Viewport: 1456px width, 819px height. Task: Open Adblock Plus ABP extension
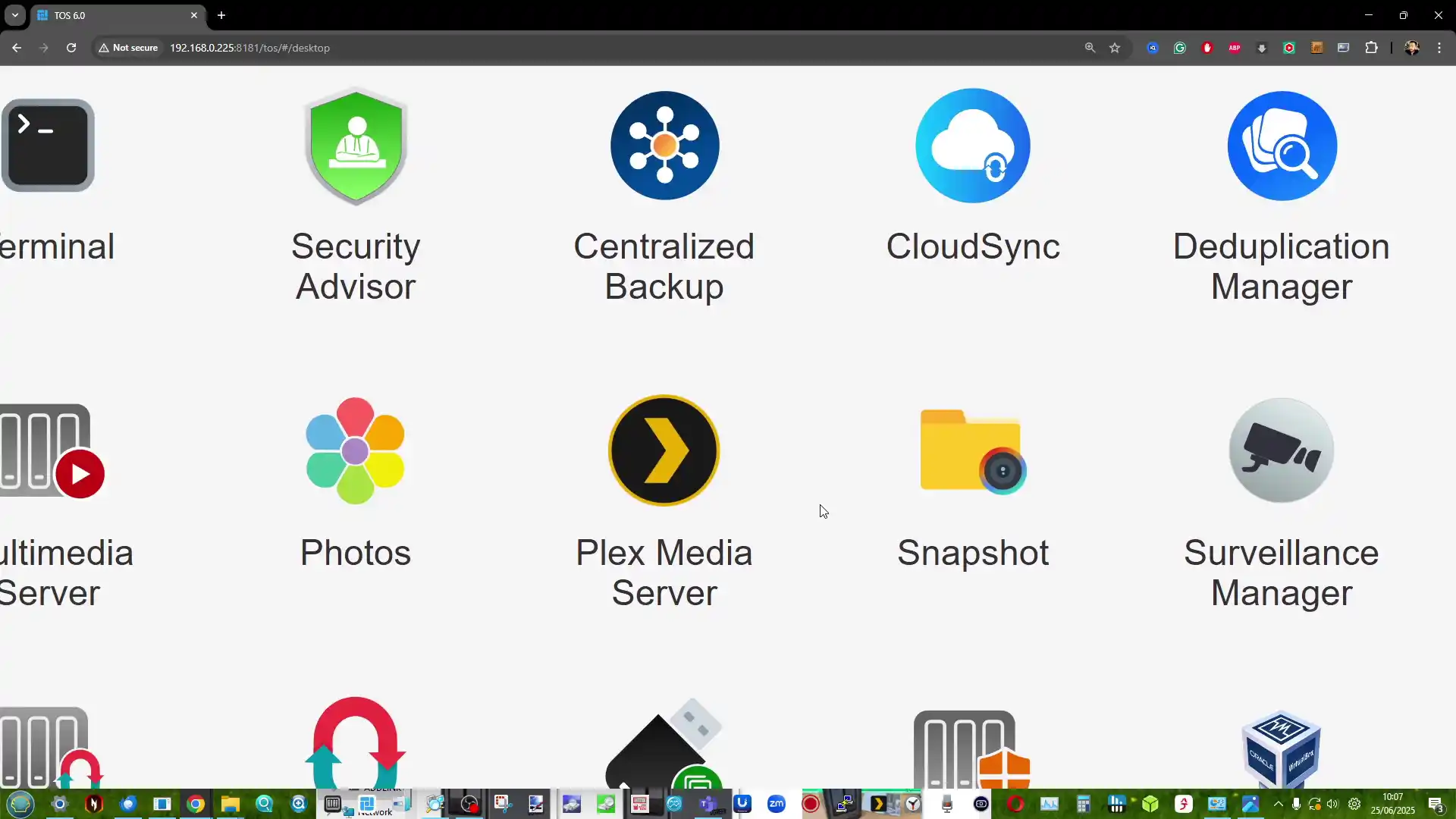click(x=1235, y=48)
